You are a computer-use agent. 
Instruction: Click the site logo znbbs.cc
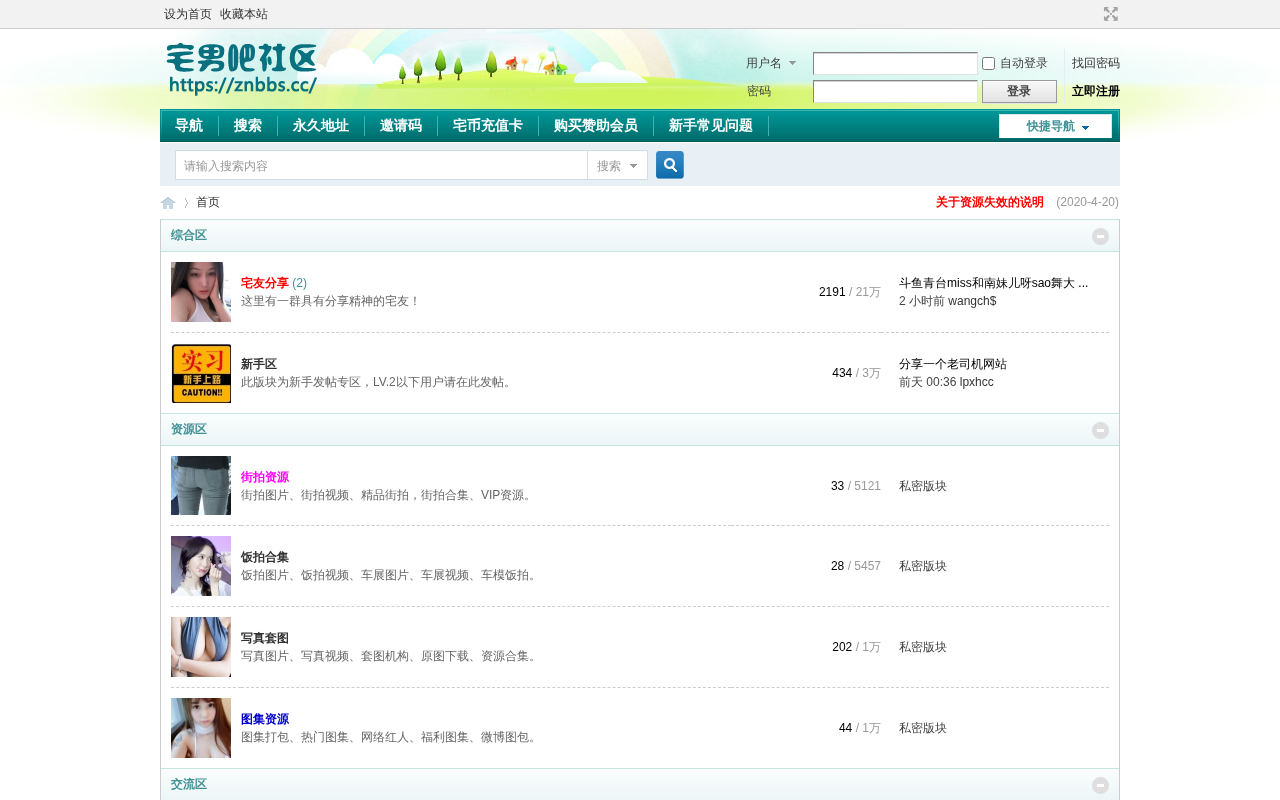pyautogui.click(x=241, y=69)
